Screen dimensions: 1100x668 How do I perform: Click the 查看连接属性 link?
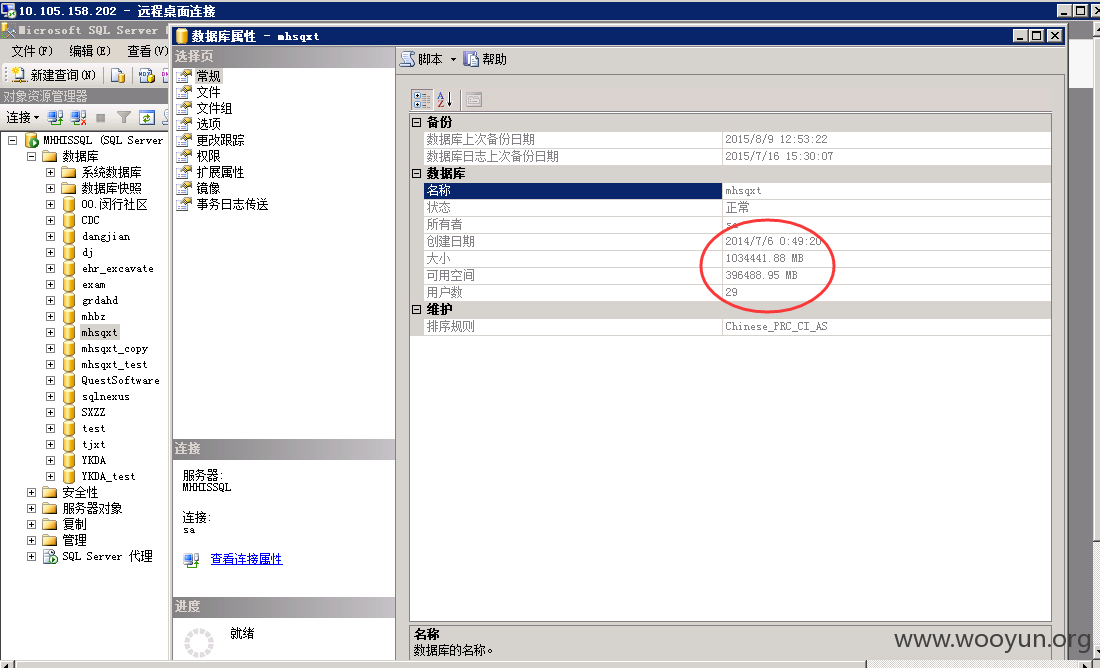click(246, 559)
